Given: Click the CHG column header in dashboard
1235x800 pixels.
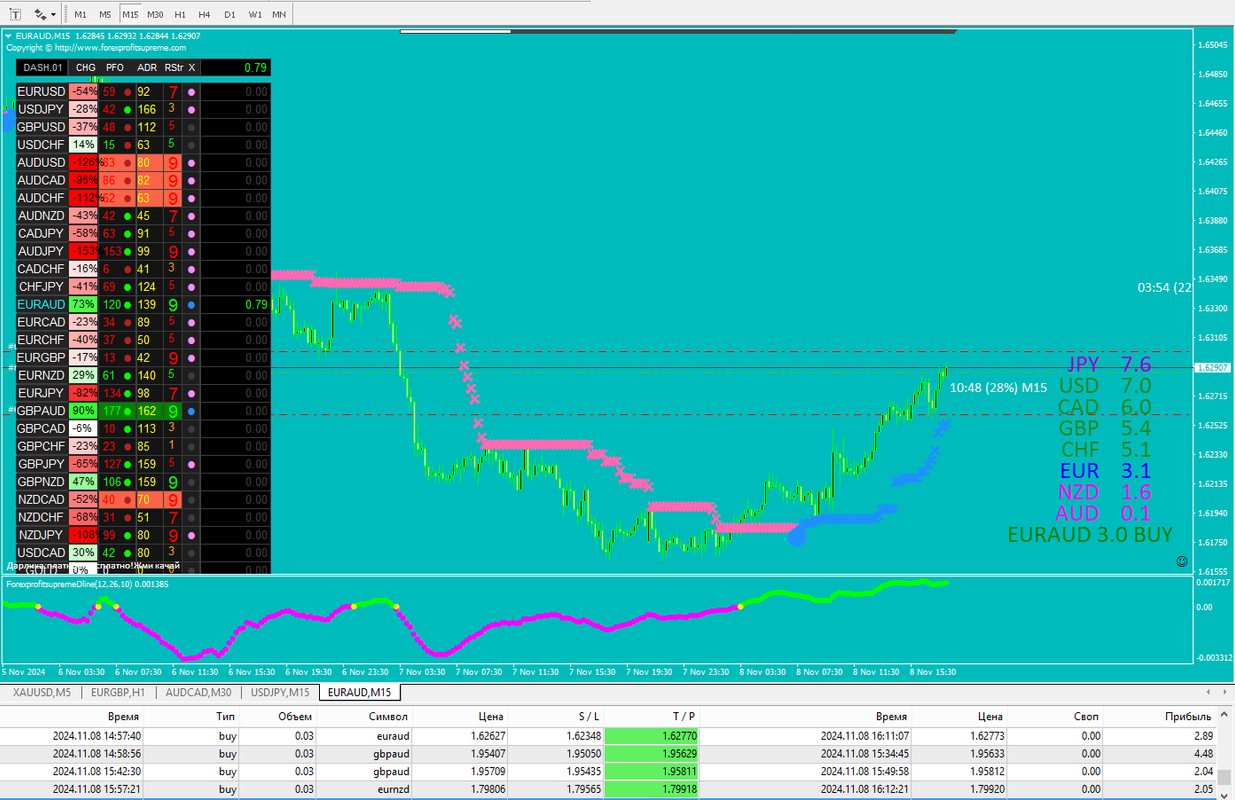Looking at the screenshot, I should [x=86, y=68].
